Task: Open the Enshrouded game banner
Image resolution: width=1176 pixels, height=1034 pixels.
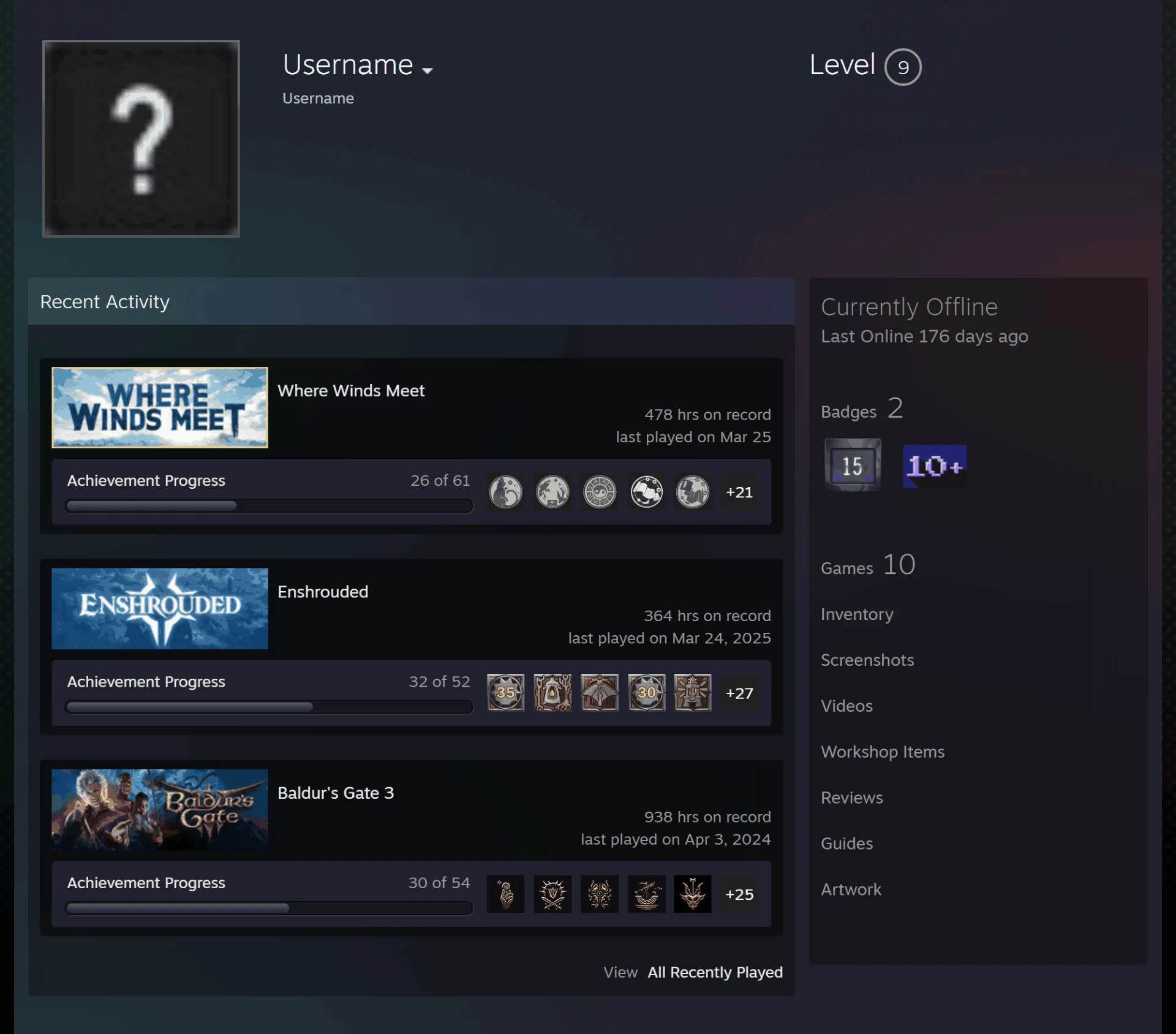Action: (160, 608)
